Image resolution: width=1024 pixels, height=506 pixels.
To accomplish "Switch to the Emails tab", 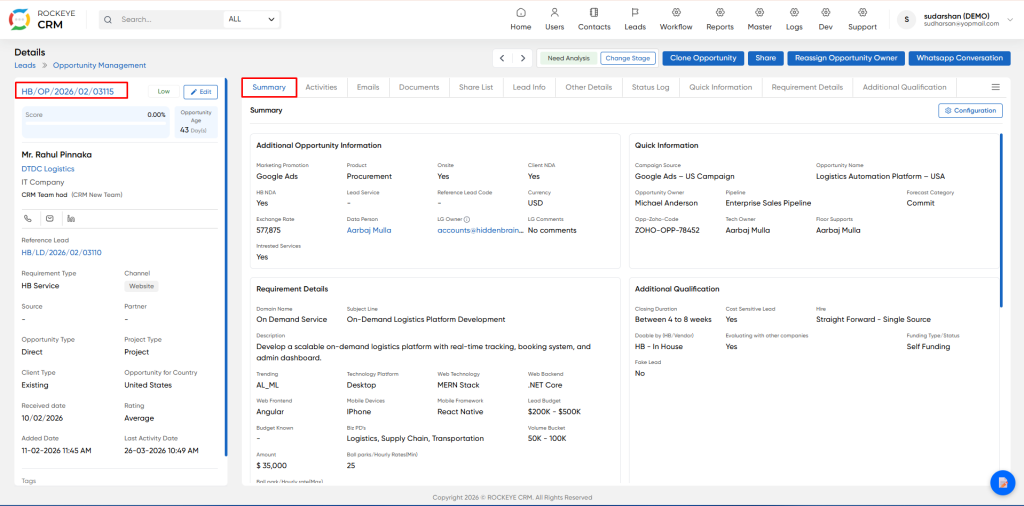I will click(368, 87).
